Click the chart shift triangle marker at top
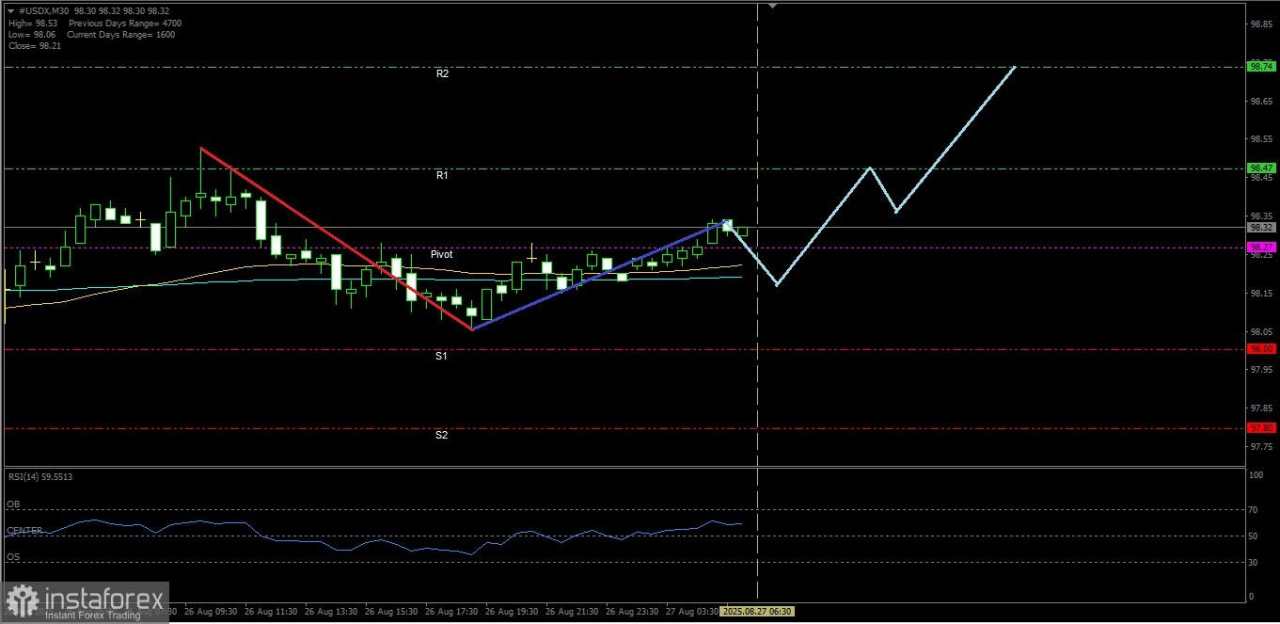1280x624 pixels. [x=772, y=5]
